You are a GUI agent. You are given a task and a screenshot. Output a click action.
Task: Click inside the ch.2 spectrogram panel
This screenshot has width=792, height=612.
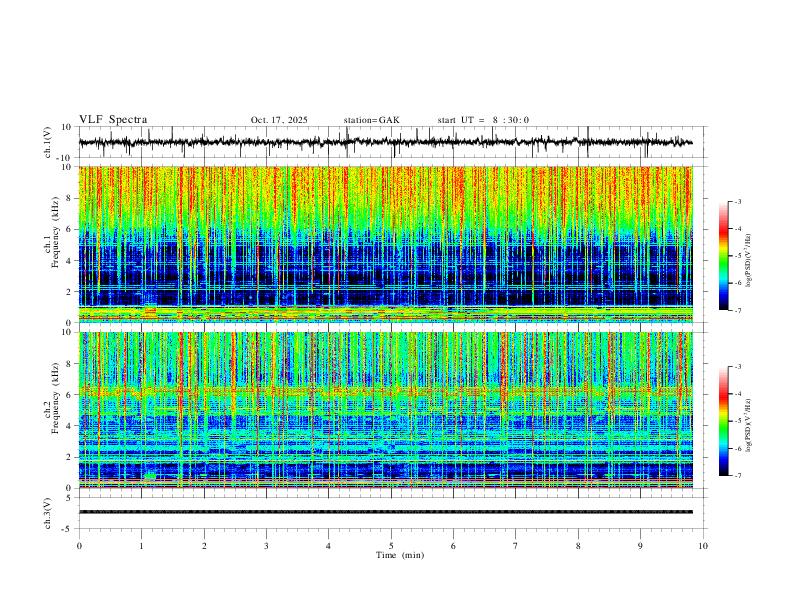[386, 410]
